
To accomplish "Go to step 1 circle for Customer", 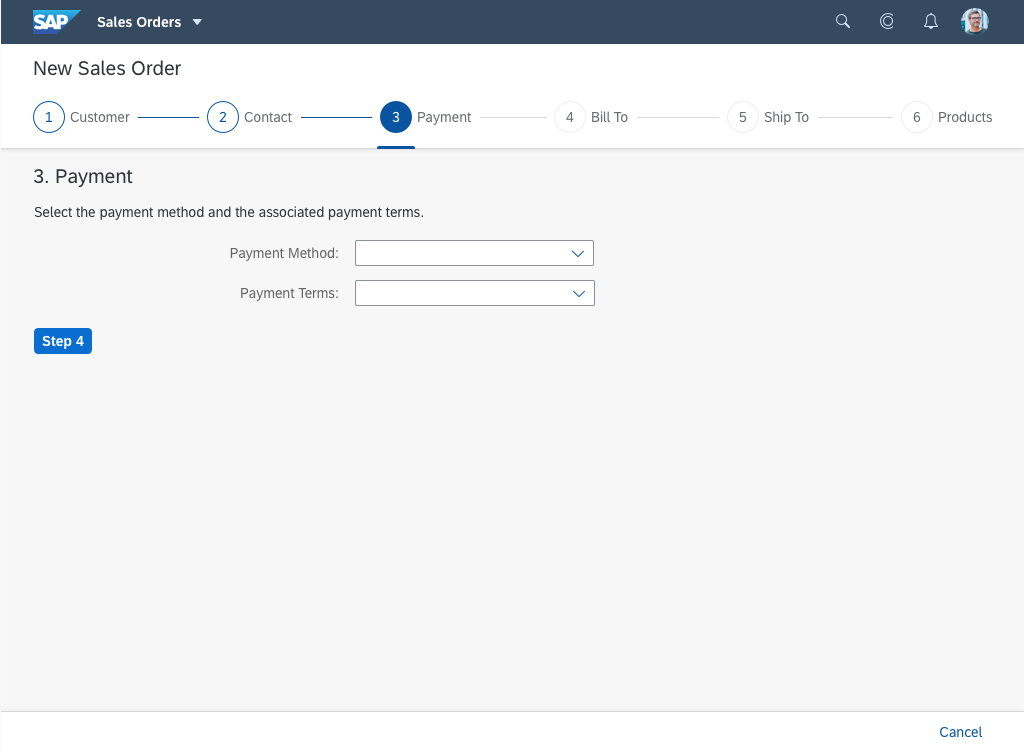I will (x=49, y=117).
